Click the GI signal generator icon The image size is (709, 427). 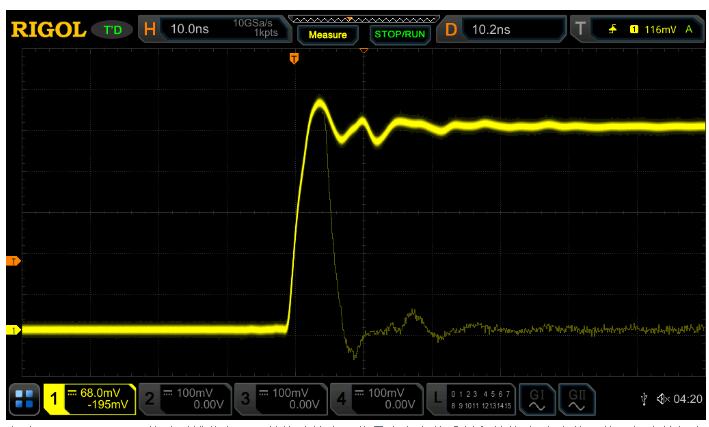(537, 399)
